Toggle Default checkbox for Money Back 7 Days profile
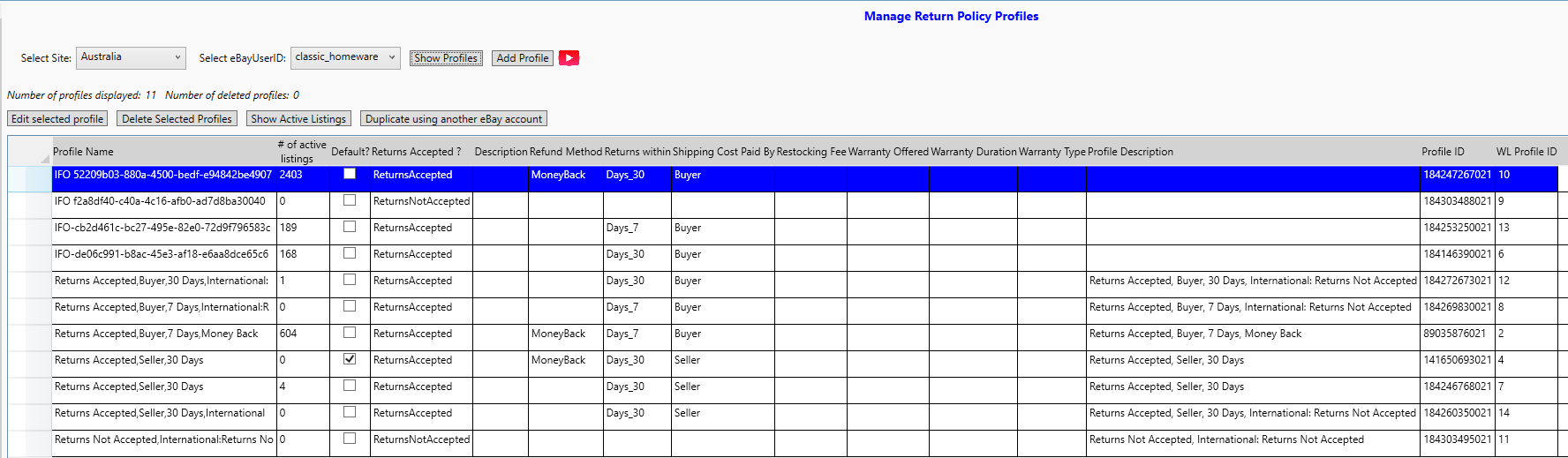Image resolution: width=1568 pixels, height=458 pixels. tap(350, 333)
